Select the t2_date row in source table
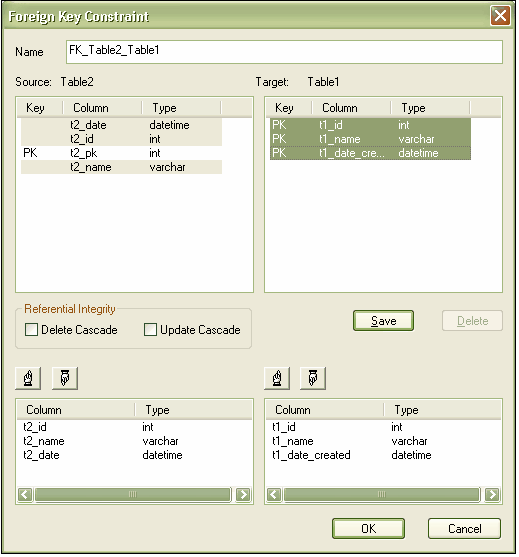 click(121, 125)
